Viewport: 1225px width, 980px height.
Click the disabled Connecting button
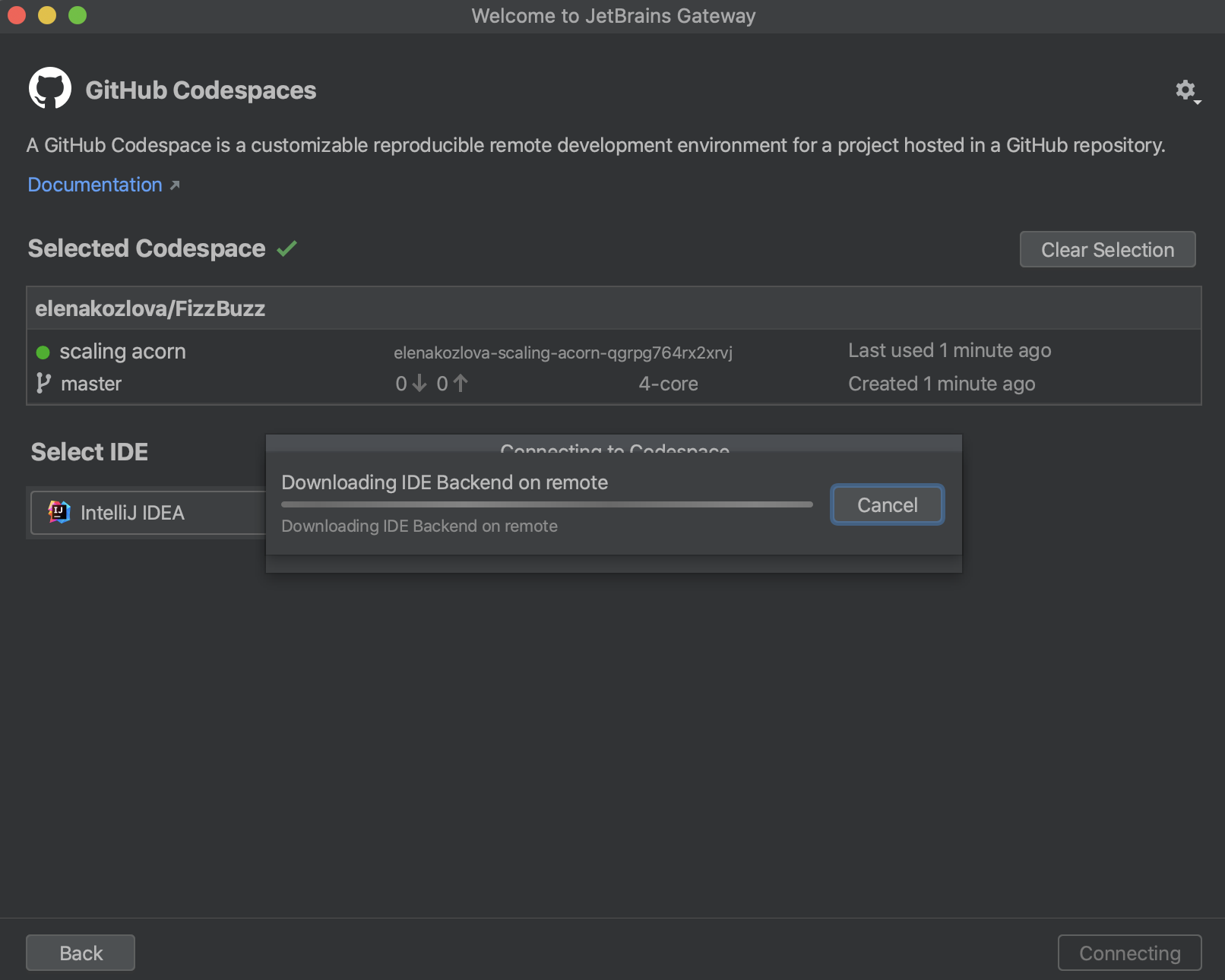click(1129, 953)
